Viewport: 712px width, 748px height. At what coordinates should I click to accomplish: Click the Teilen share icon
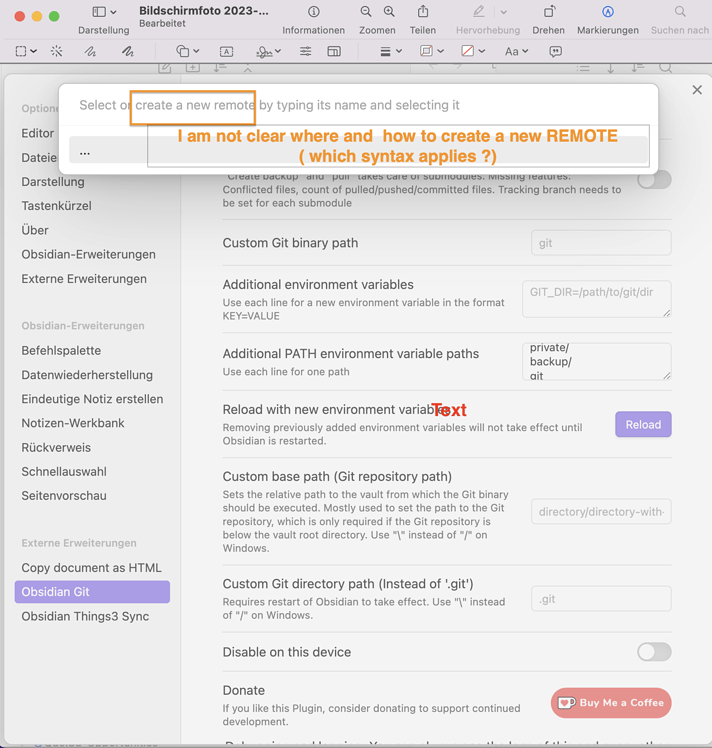(x=423, y=11)
